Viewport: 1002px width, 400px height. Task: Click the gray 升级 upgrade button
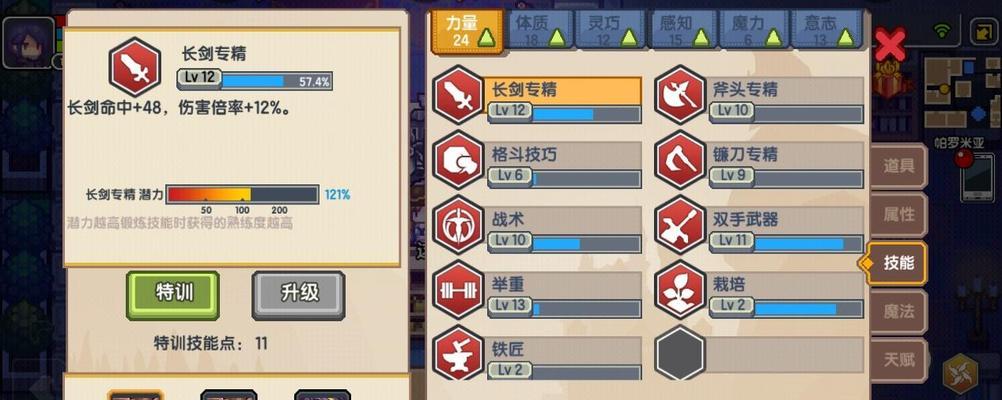(298, 295)
